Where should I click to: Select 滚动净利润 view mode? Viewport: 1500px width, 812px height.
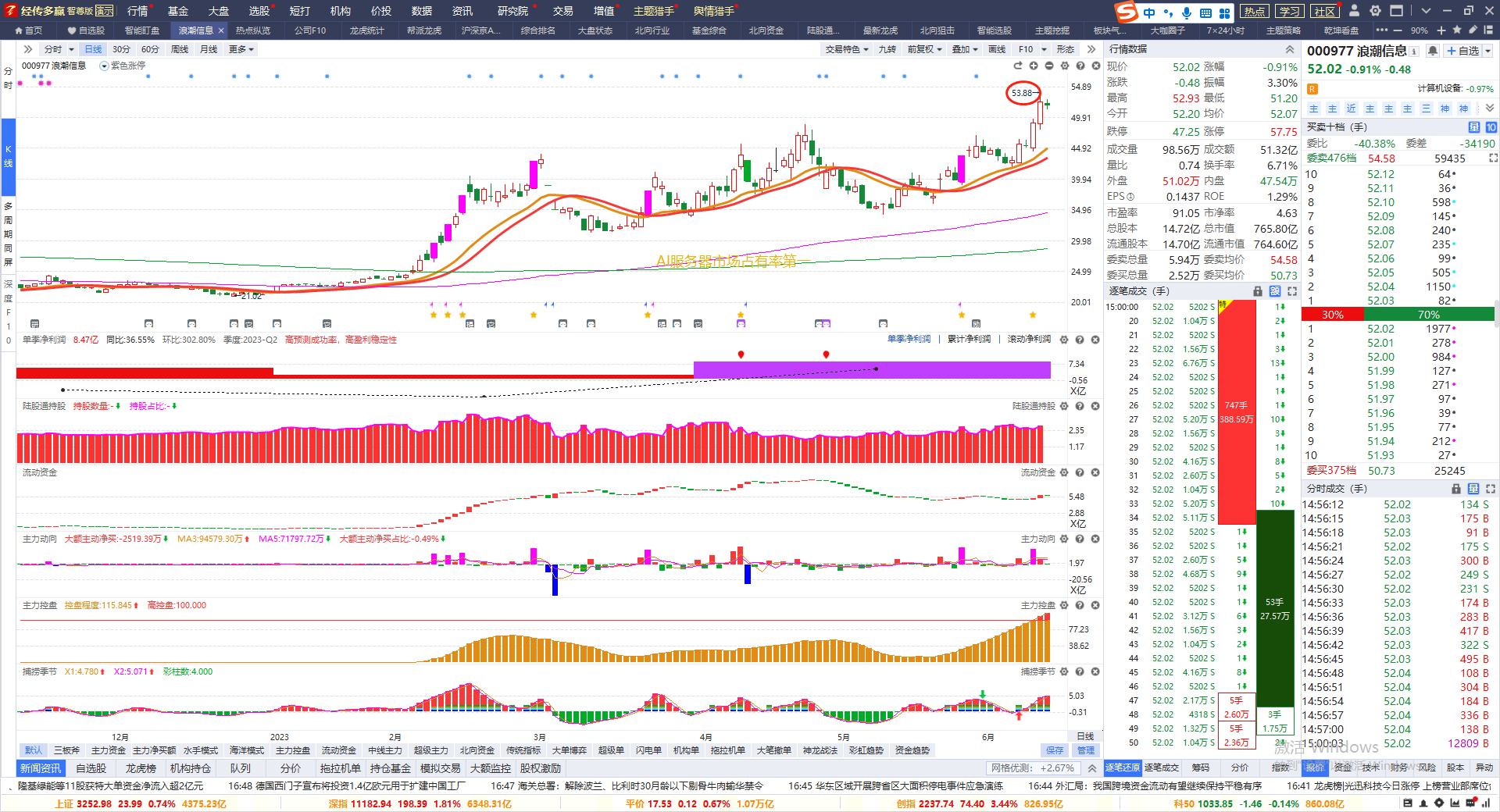[x=1029, y=339]
